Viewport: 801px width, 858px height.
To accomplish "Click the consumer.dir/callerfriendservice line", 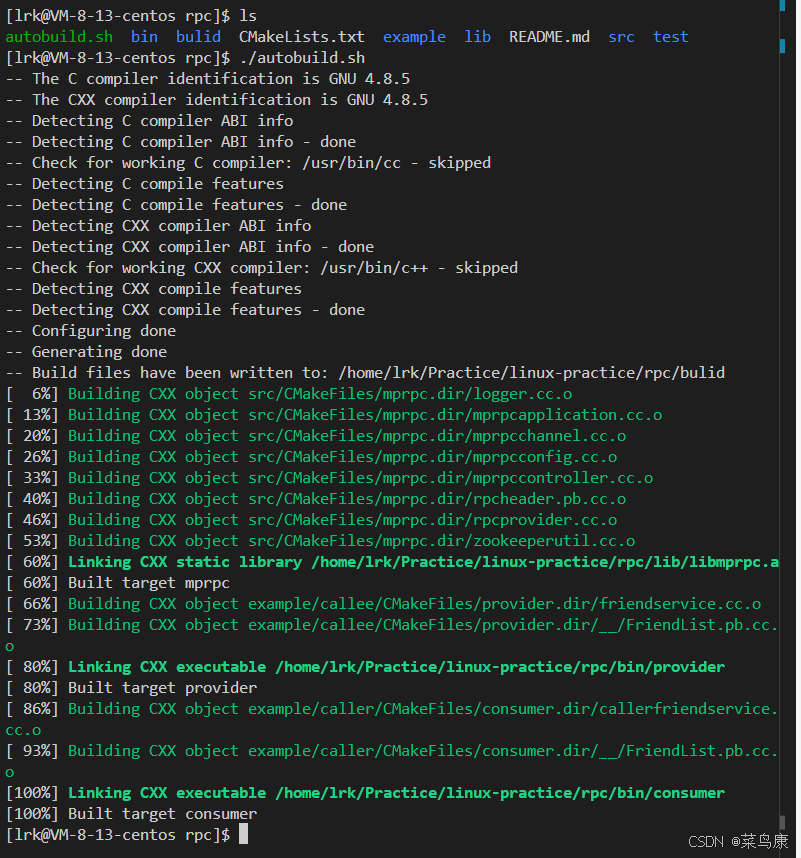I will tap(392, 719).
